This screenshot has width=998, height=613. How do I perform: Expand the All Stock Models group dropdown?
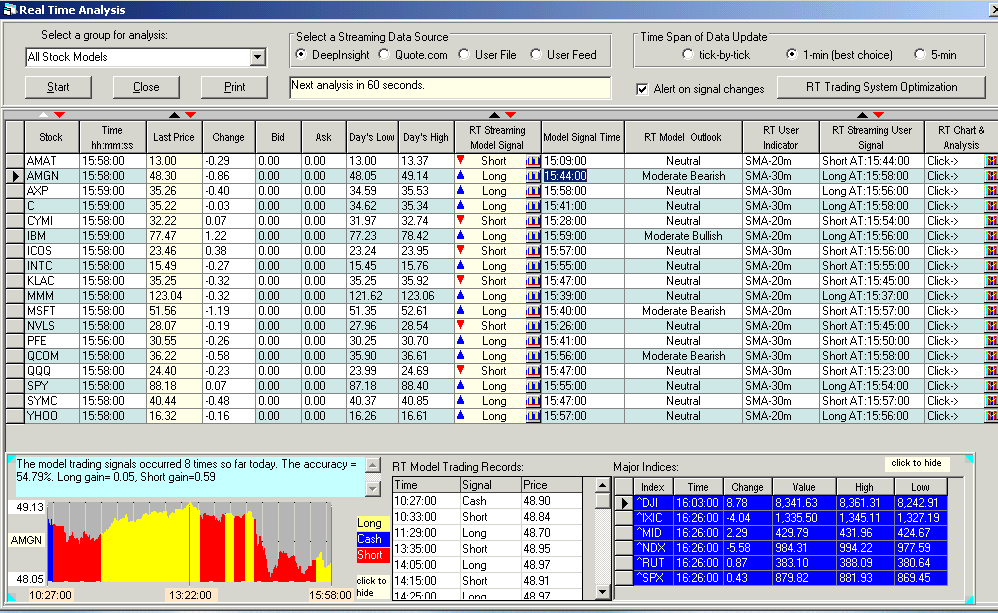pos(258,57)
